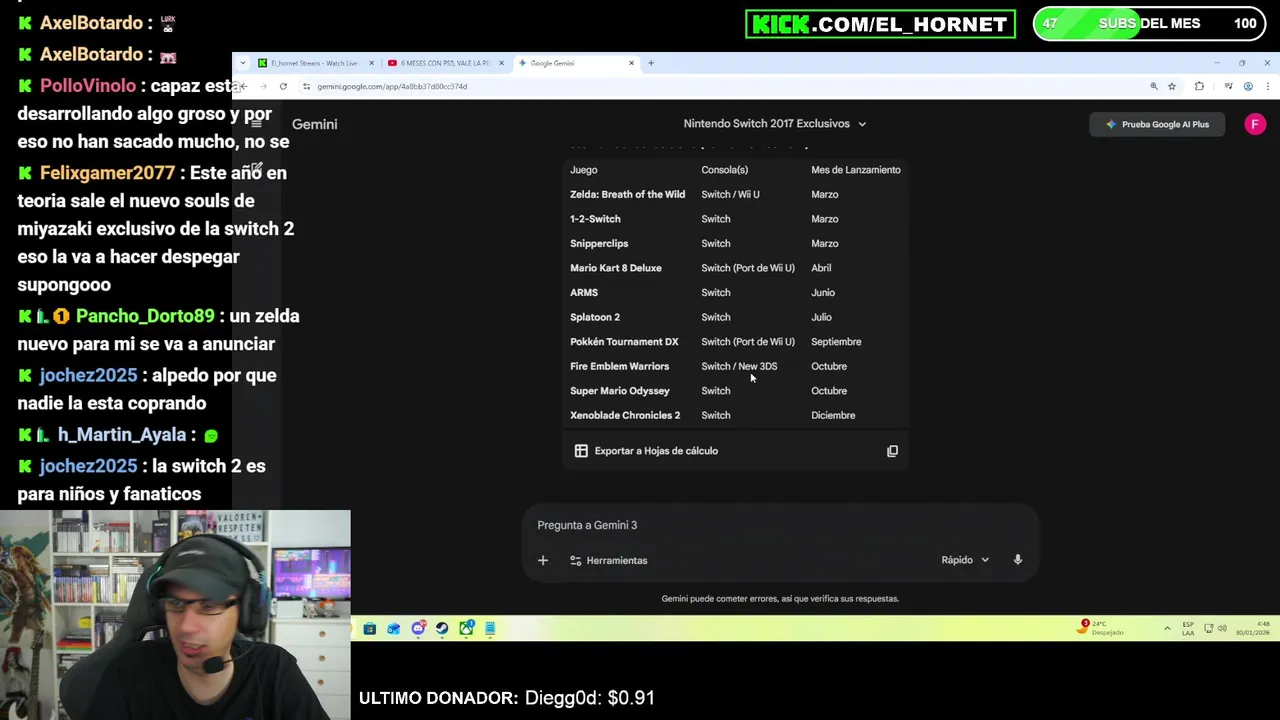
Task: Open the Chrome extensions puzzle icon
Action: coord(1199,86)
